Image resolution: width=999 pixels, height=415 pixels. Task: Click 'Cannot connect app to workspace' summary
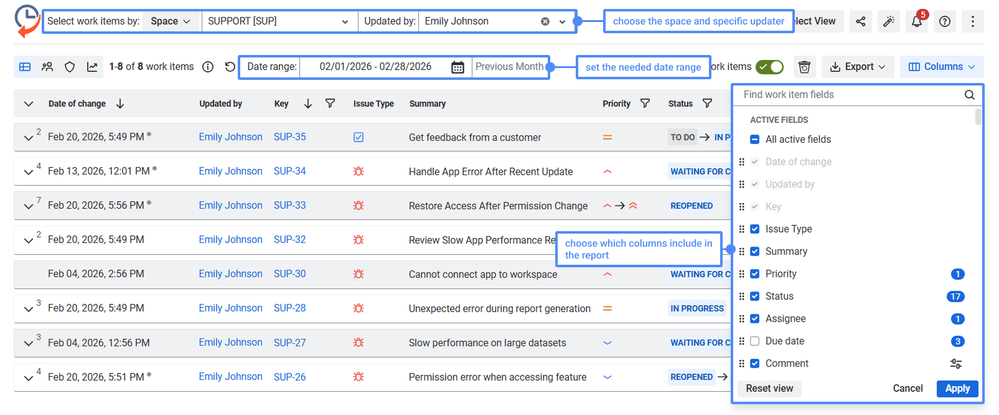pyautogui.click(x=483, y=274)
